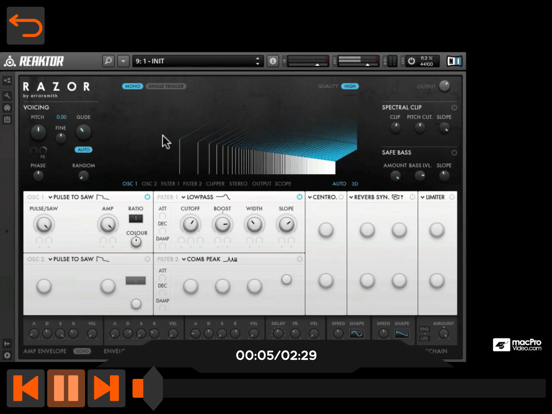Click the OSC 1 COLOUR knob
Screen dimensions: 552x414
[136, 242]
